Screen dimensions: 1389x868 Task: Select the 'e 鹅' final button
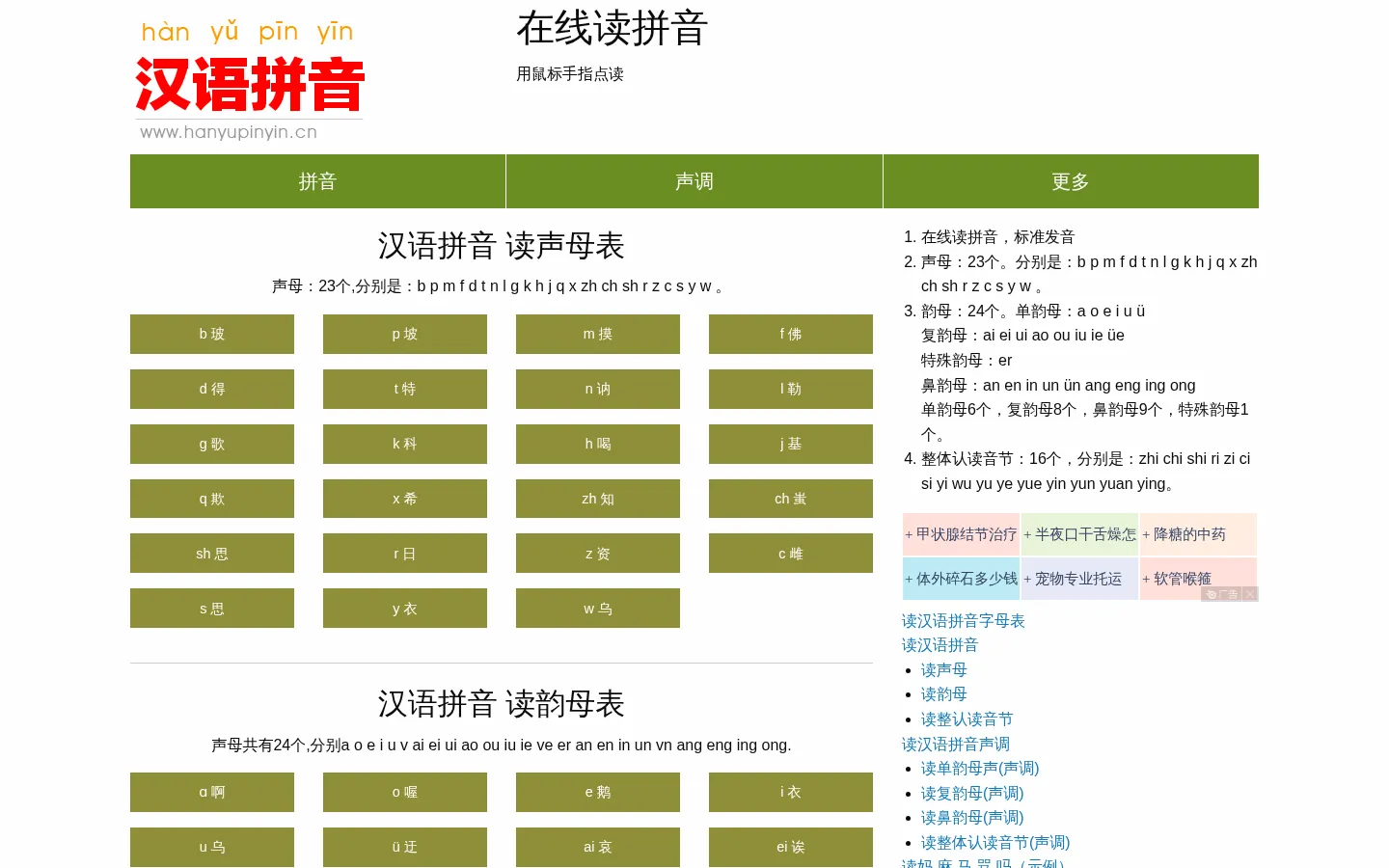tap(598, 792)
